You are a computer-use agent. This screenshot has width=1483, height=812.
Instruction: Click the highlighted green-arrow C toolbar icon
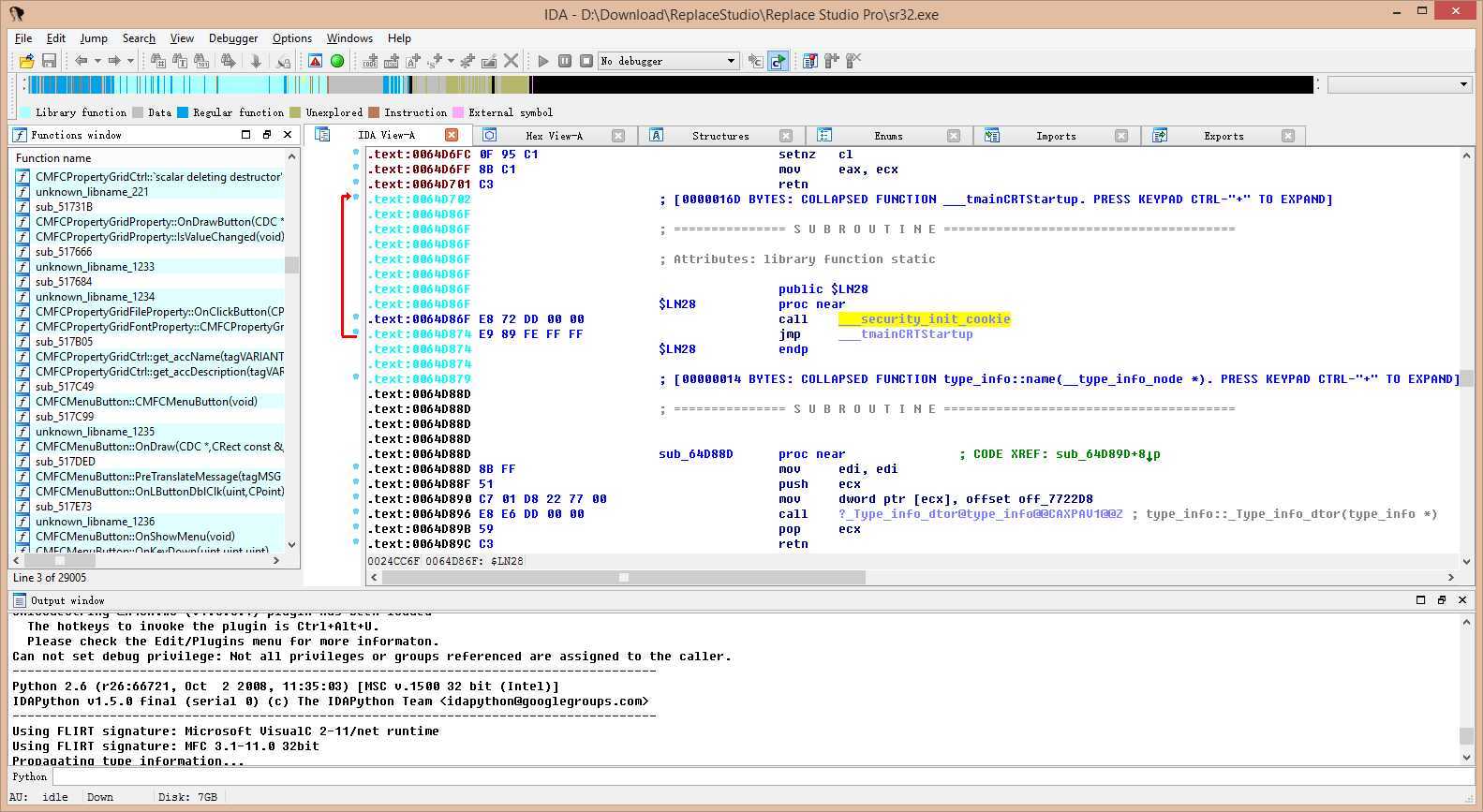[x=778, y=61]
